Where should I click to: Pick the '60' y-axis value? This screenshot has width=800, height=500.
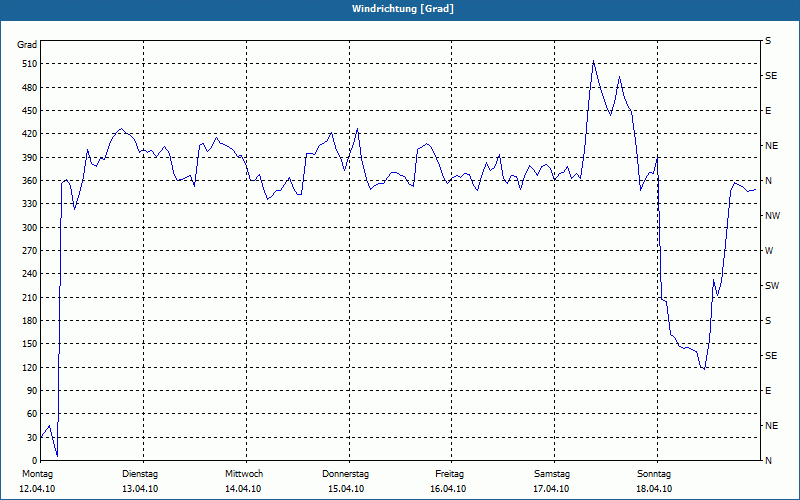pyautogui.click(x=32, y=414)
